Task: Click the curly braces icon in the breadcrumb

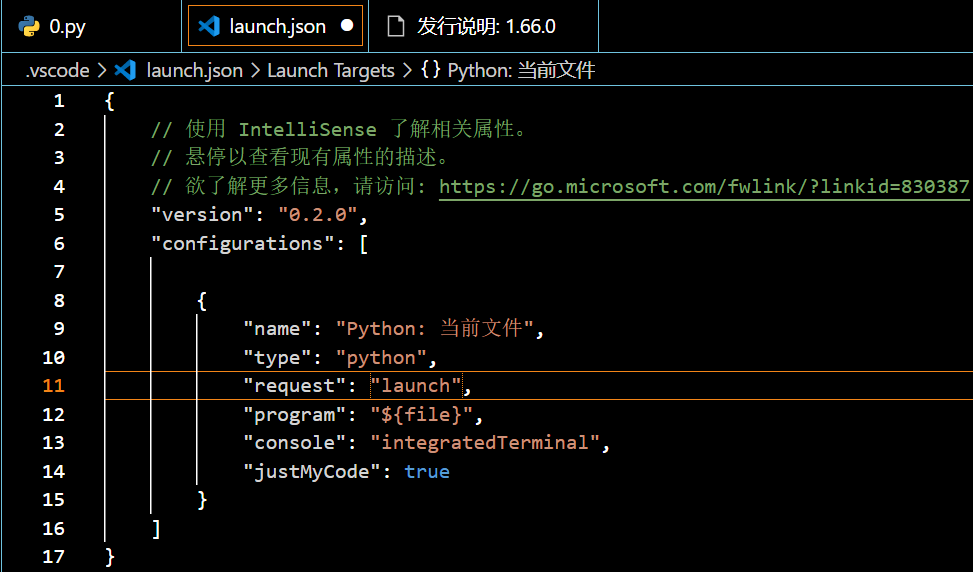Action: (x=431, y=70)
